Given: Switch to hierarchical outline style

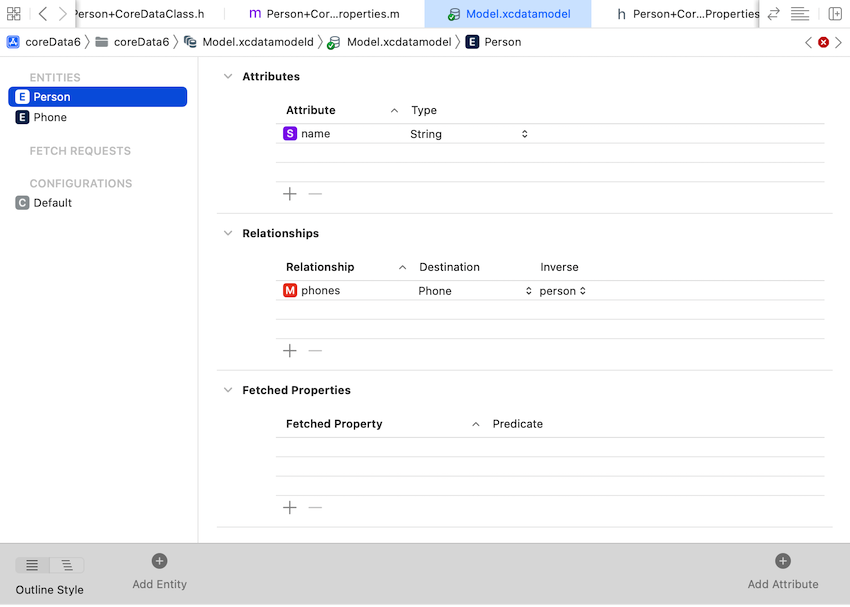Looking at the screenshot, I should (67, 566).
